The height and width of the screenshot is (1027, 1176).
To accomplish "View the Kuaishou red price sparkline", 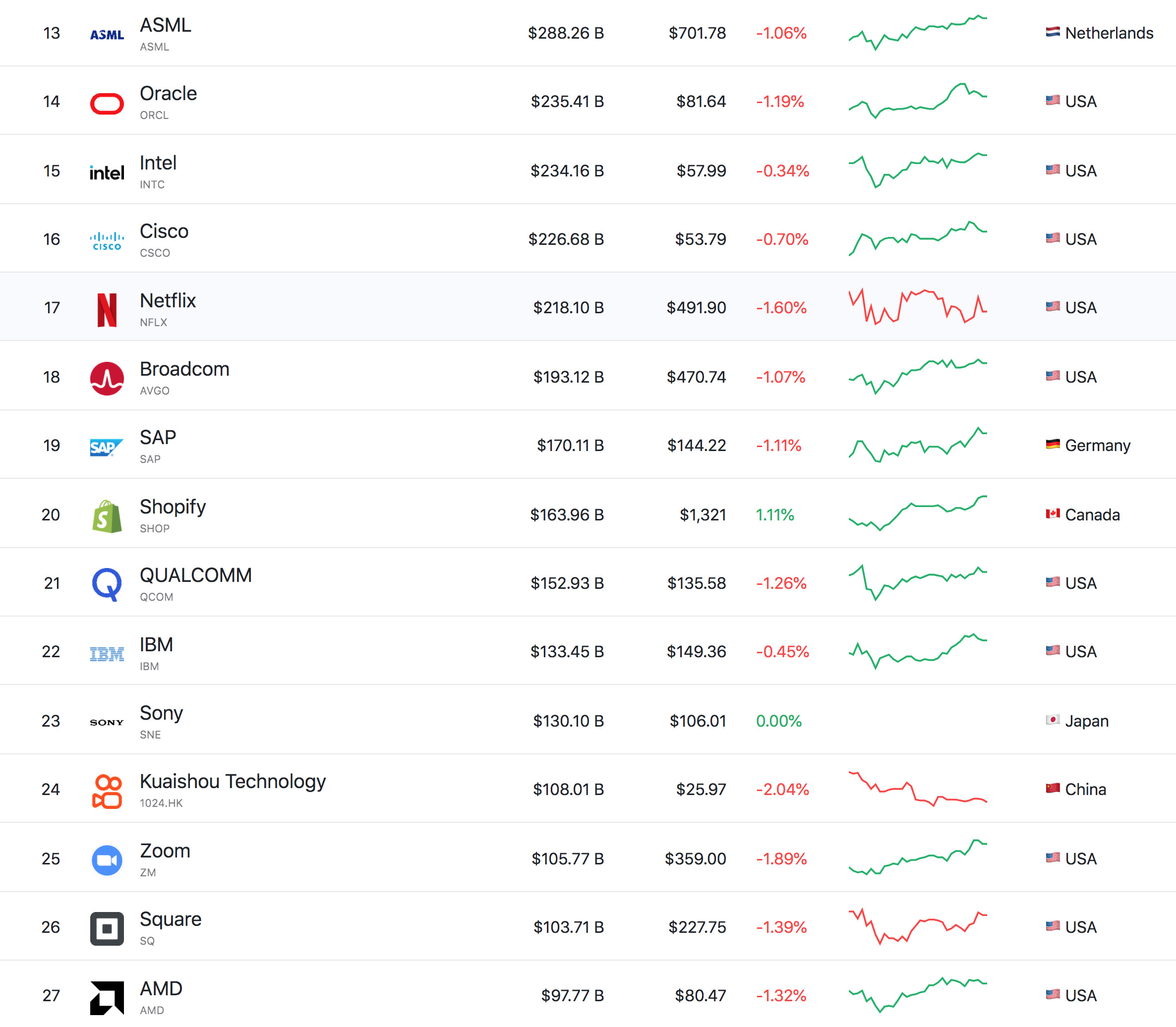I will [x=918, y=789].
